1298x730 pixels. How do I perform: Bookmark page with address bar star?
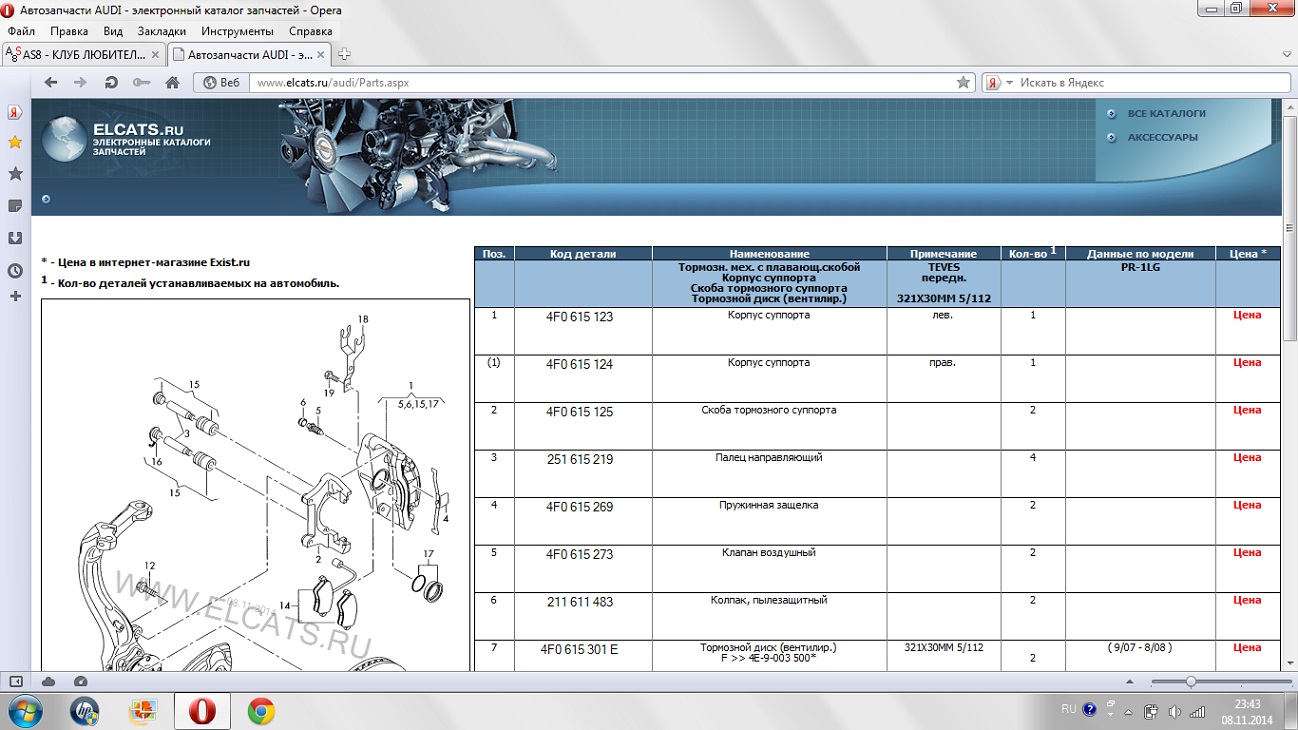[x=963, y=83]
